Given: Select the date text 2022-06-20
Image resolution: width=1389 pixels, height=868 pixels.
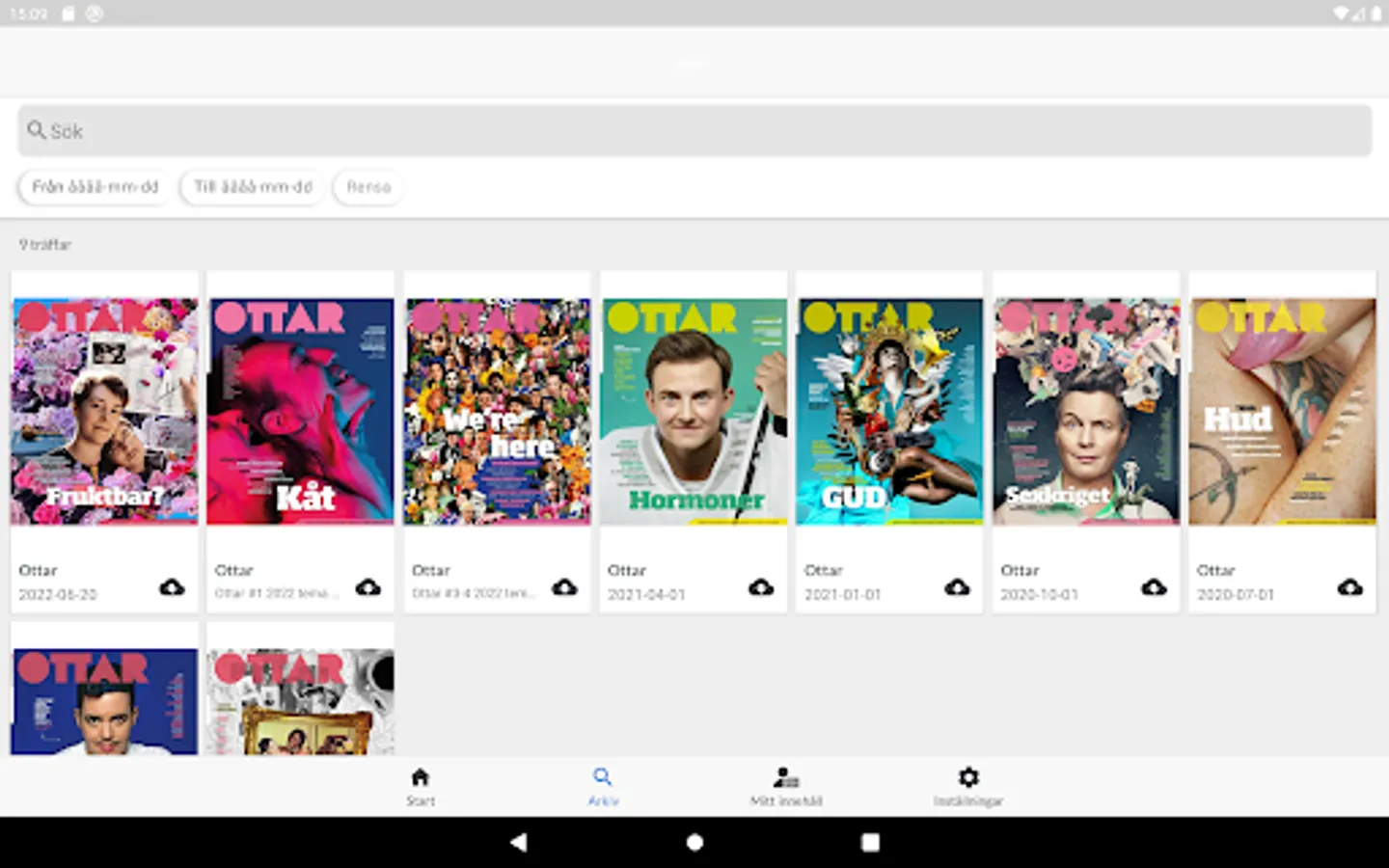Looking at the screenshot, I should click(x=58, y=594).
